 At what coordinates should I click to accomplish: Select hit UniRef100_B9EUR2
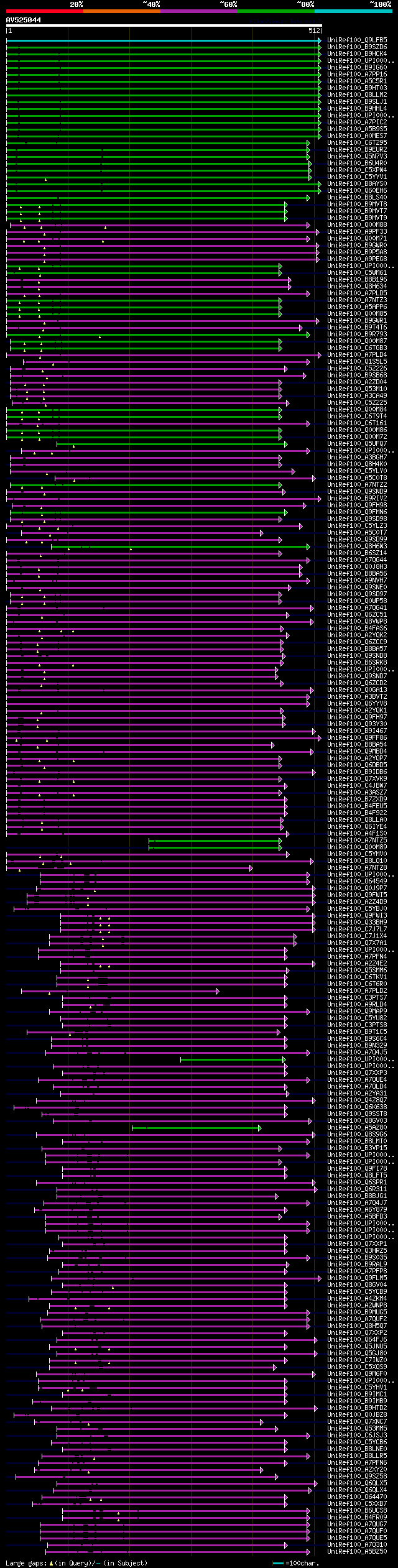pos(357,150)
